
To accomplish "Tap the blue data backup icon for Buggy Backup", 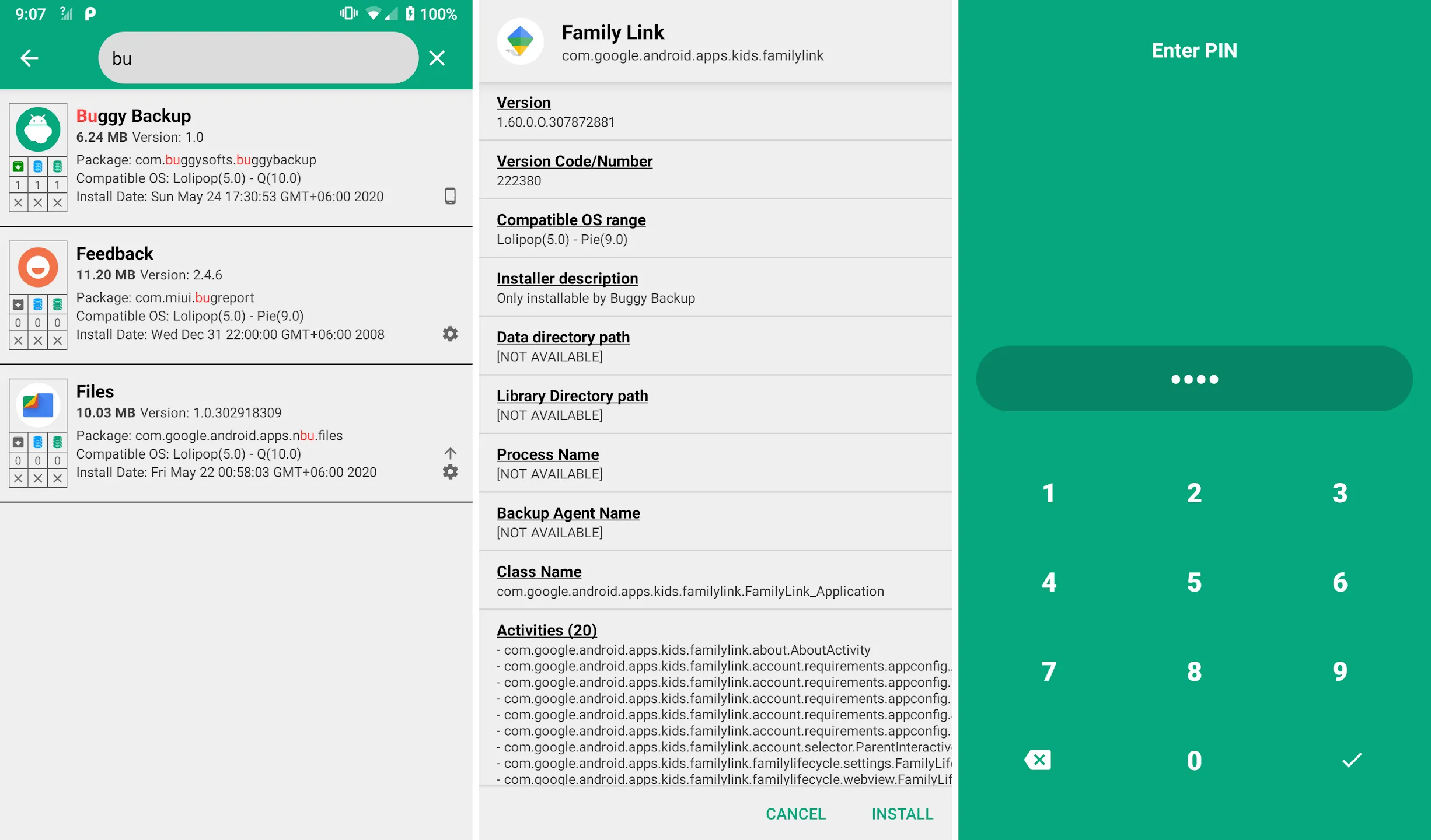I will [x=38, y=167].
